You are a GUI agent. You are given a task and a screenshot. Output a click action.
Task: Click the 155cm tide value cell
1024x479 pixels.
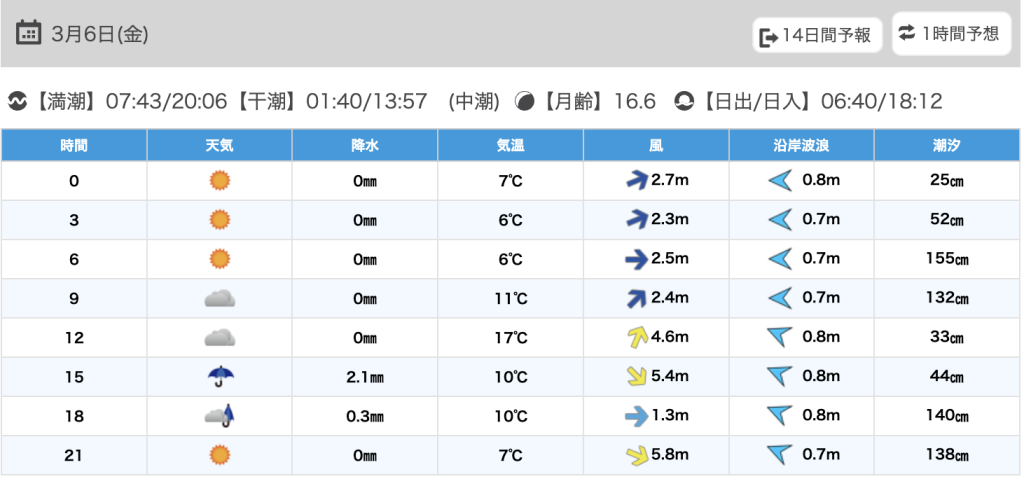point(946,259)
